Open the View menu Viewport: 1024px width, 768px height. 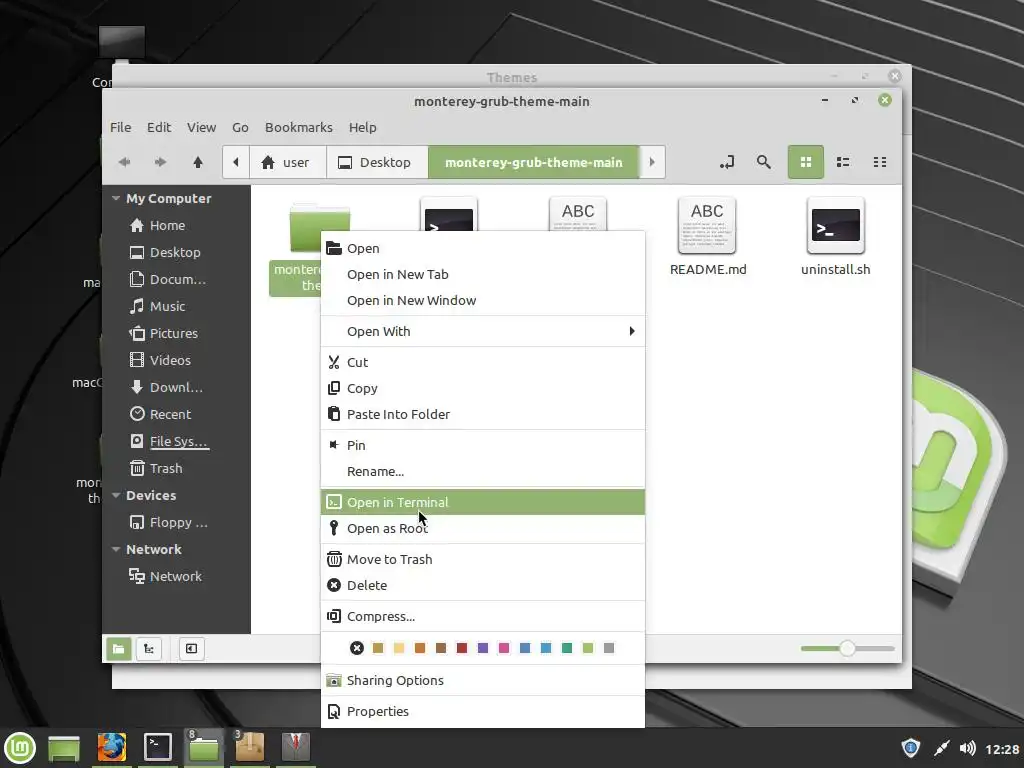coord(201,127)
